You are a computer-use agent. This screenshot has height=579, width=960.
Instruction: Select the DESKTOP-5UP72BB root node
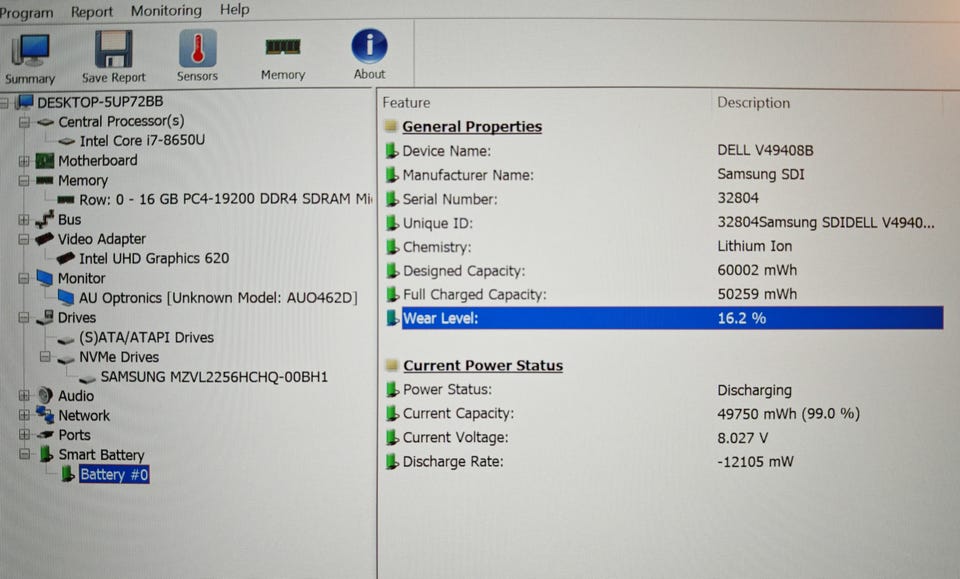100,102
